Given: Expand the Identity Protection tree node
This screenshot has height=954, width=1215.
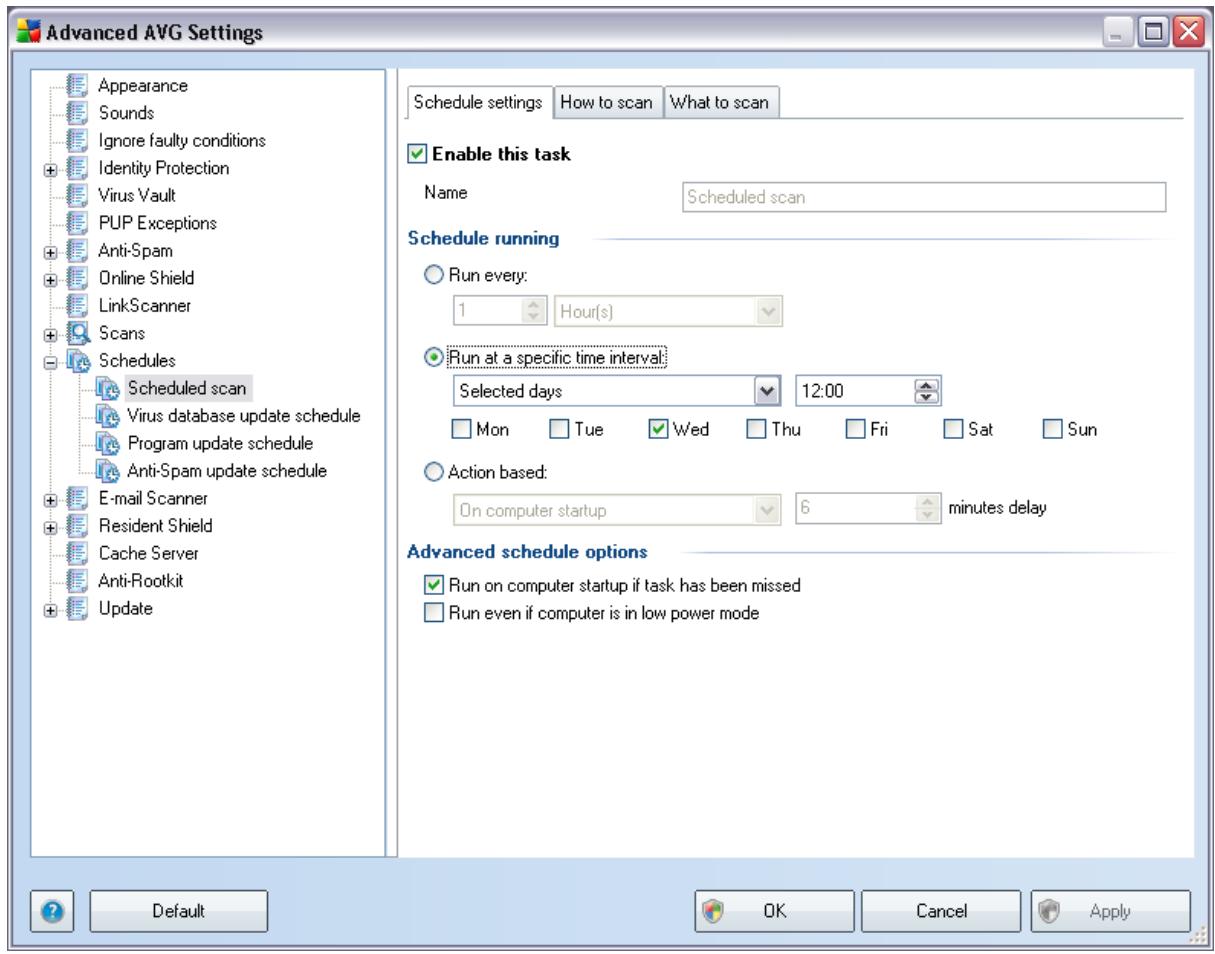Looking at the screenshot, I should 49,169.
